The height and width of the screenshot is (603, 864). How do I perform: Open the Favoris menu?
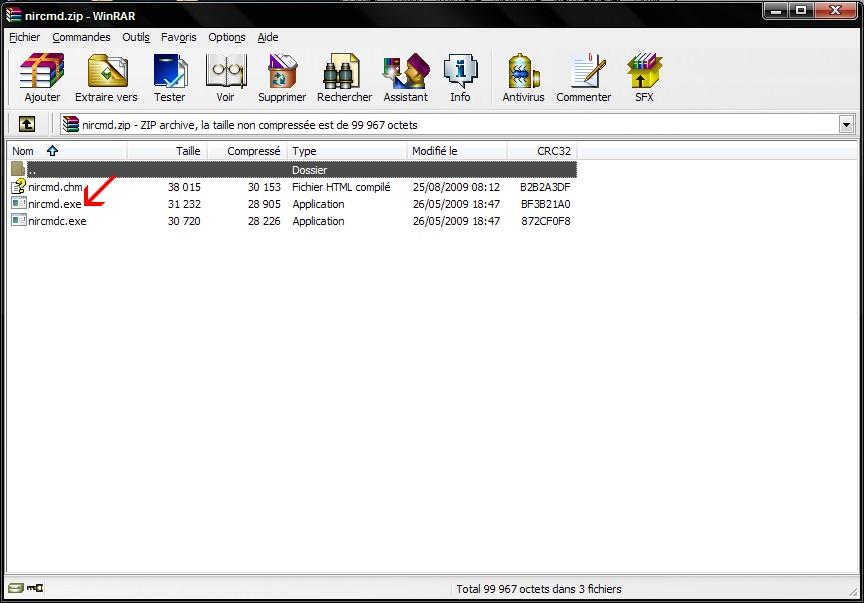(x=179, y=37)
